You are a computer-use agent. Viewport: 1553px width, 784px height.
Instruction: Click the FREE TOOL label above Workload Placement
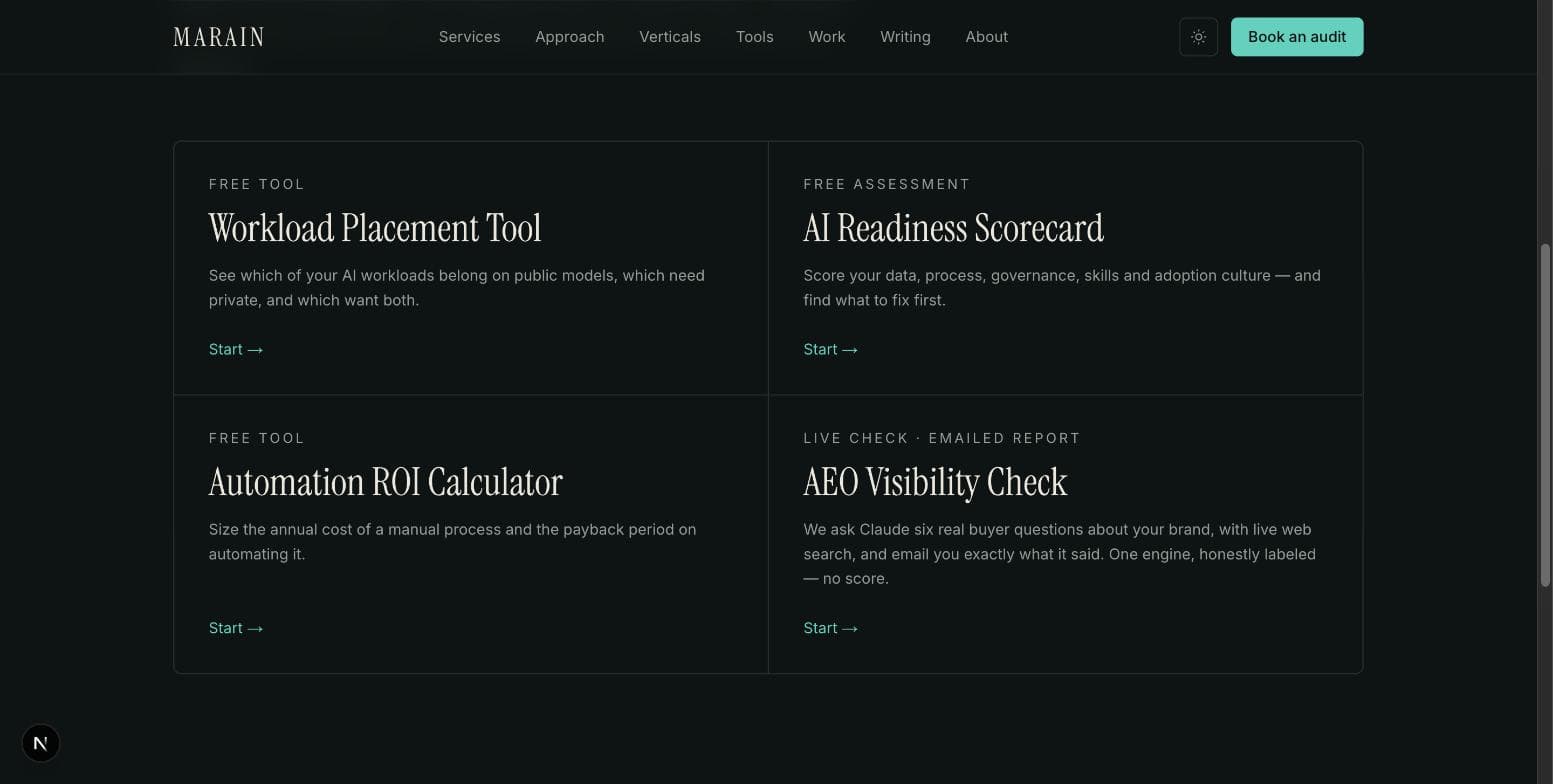[x=257, y=184]
